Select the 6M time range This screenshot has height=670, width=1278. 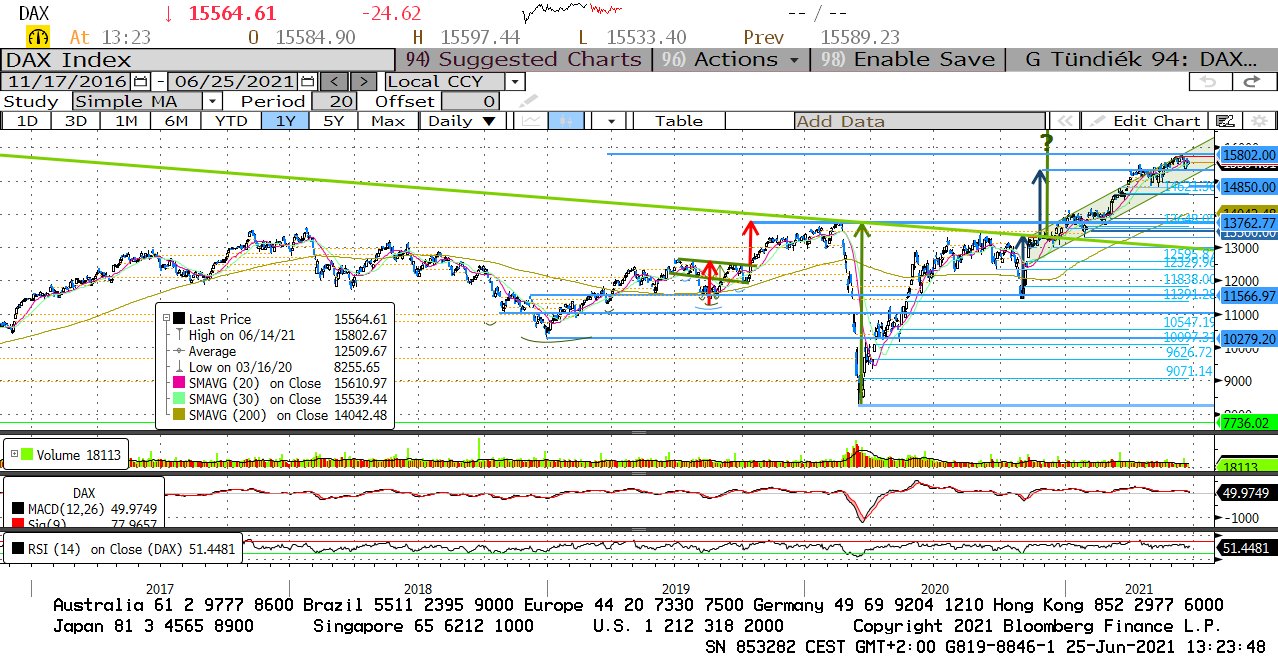(x=177, y=121)
